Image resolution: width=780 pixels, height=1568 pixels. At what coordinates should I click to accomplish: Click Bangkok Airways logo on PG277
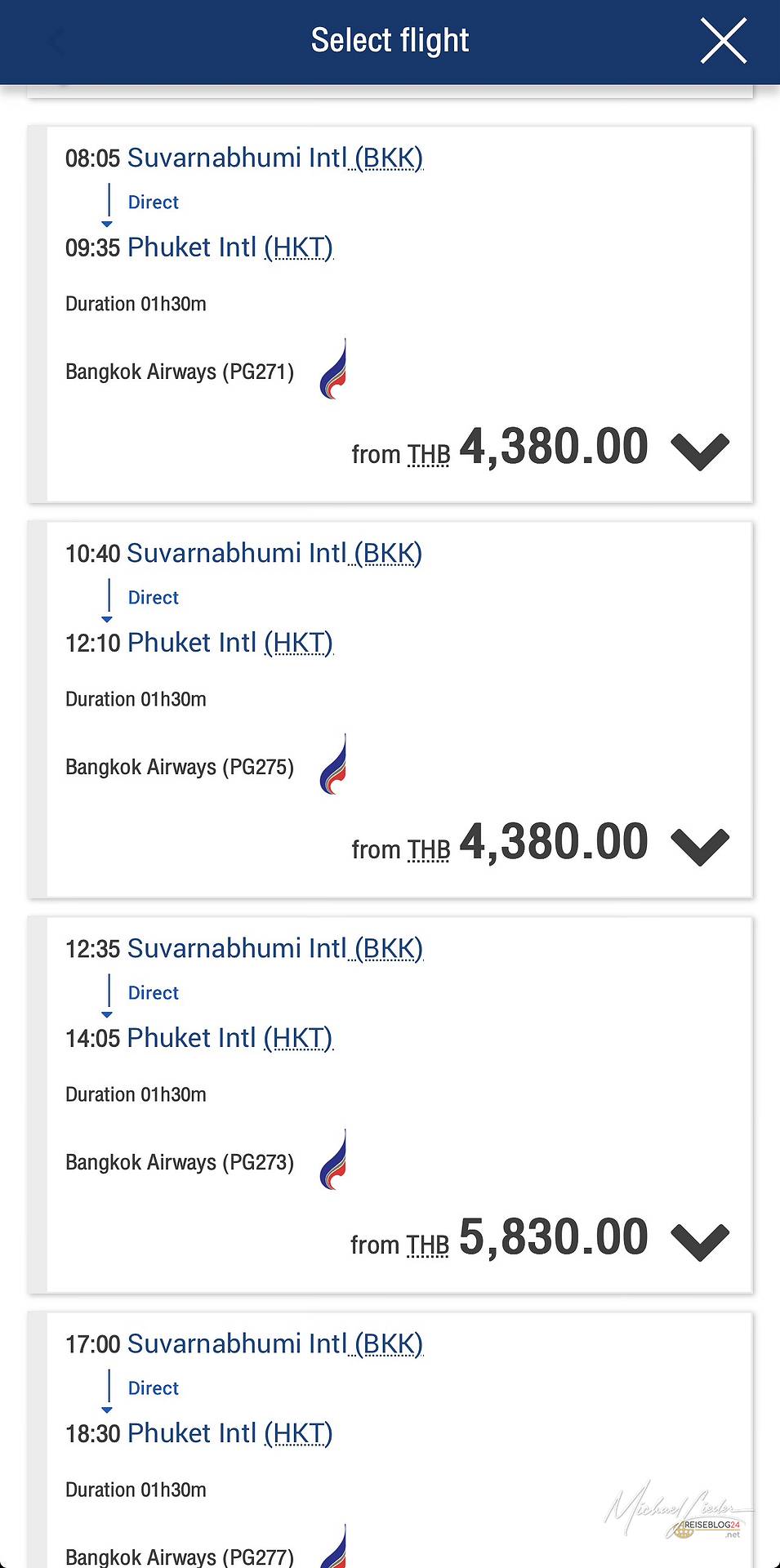333,1548
